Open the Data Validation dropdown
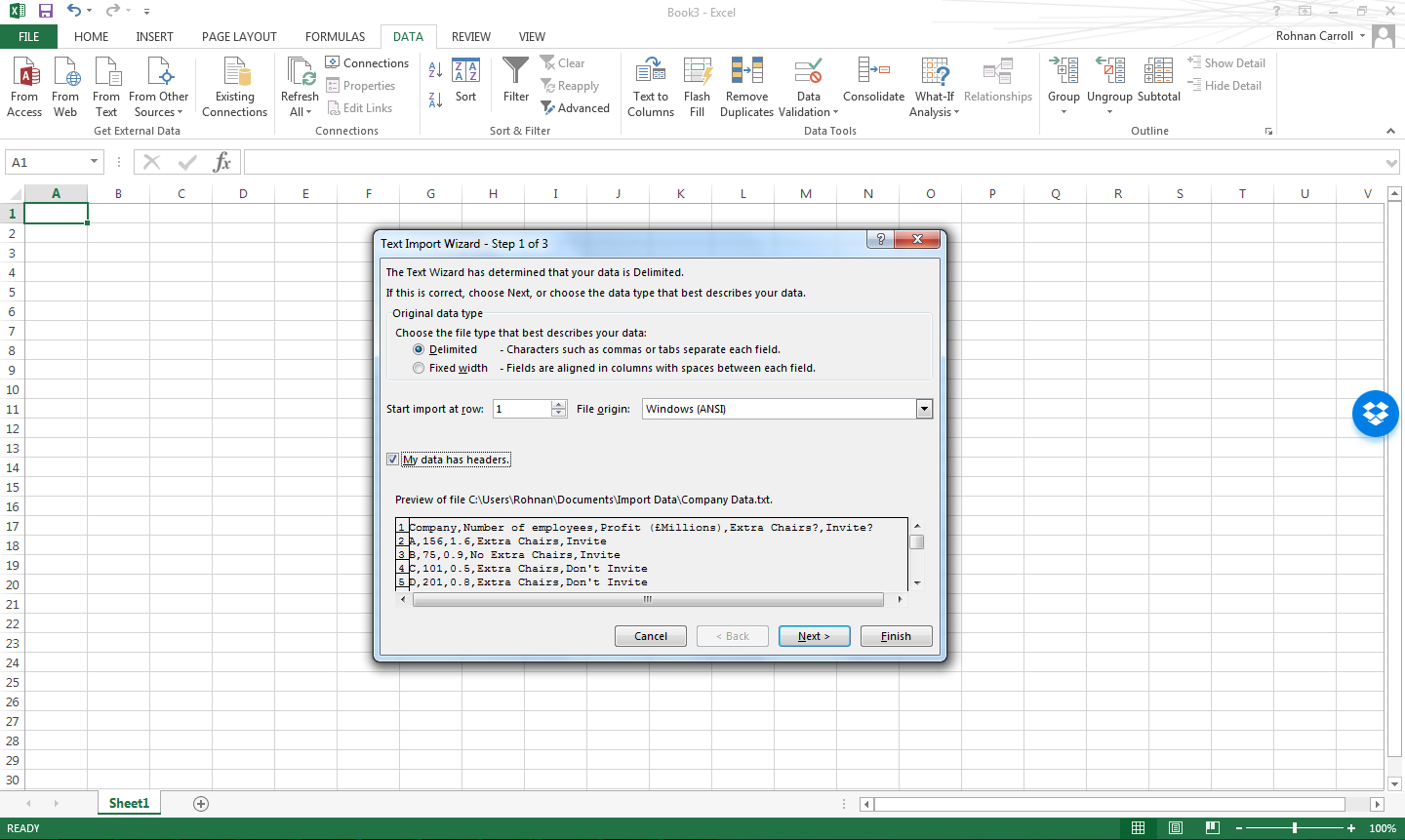The image size is (1405, 840). pos(808,104)
